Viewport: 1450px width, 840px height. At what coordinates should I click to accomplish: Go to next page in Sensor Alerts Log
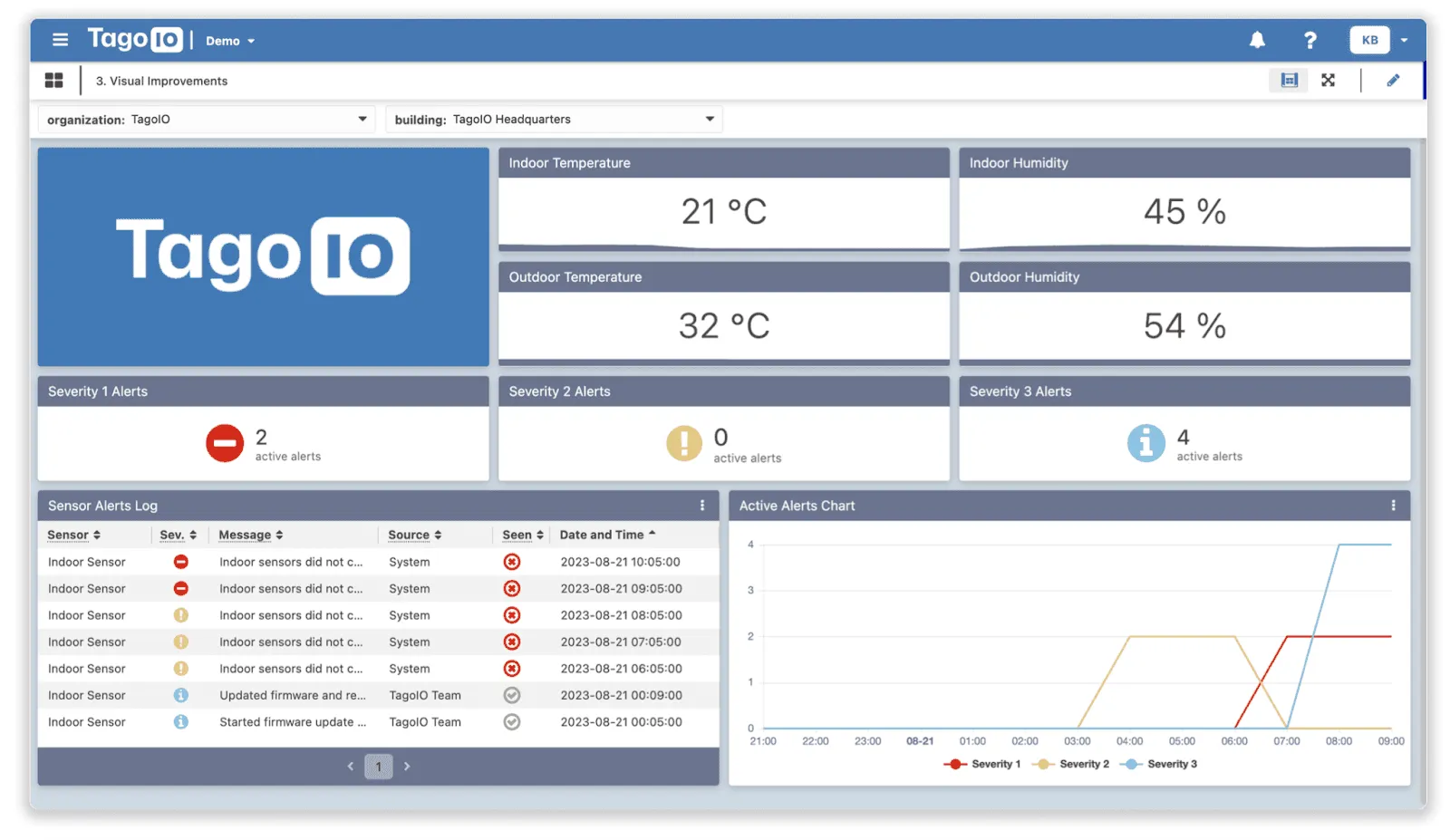coord(407,766)
